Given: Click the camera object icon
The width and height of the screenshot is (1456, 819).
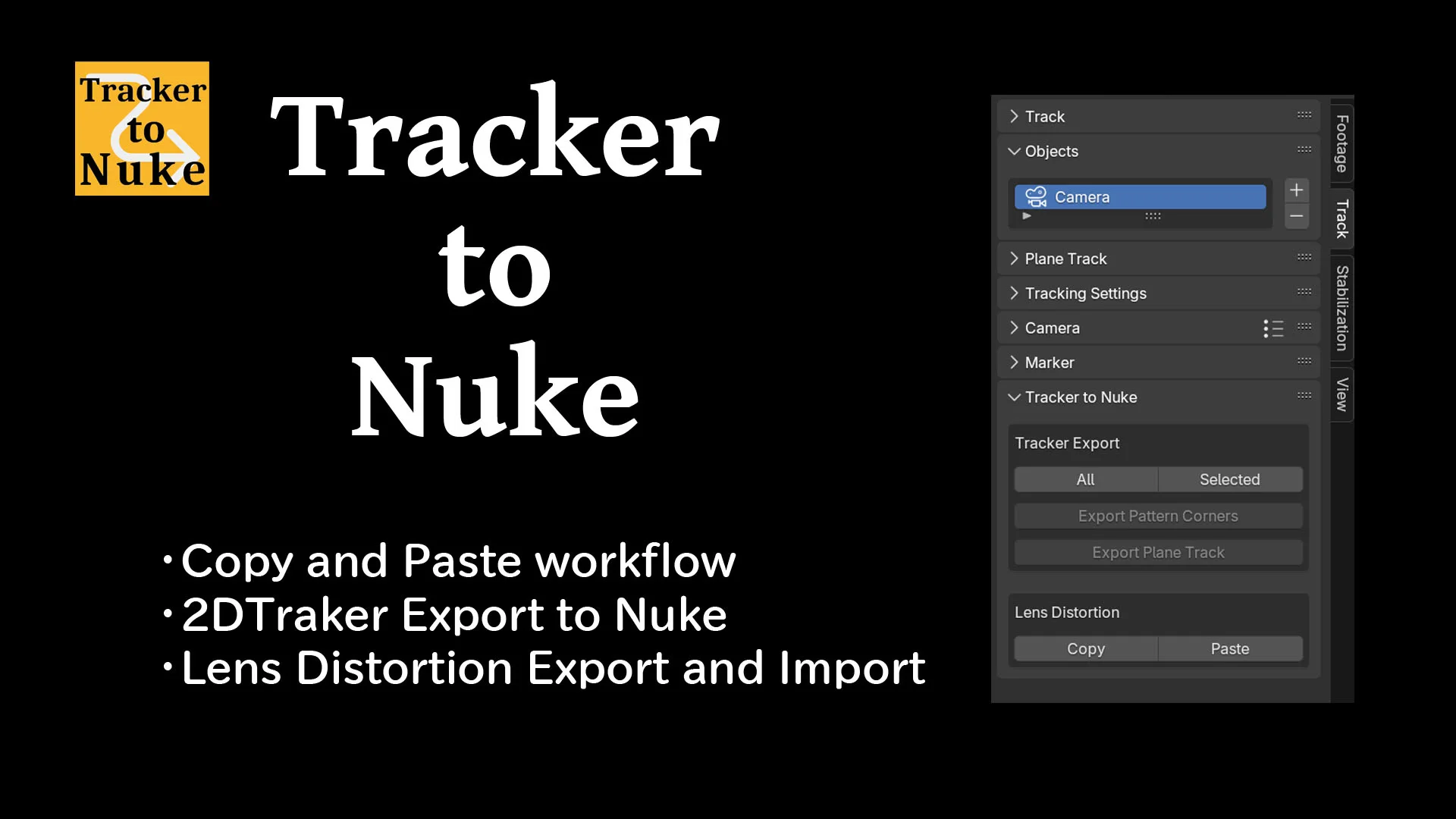Looking at the screenshot, I should click(x=1036, y=197).
